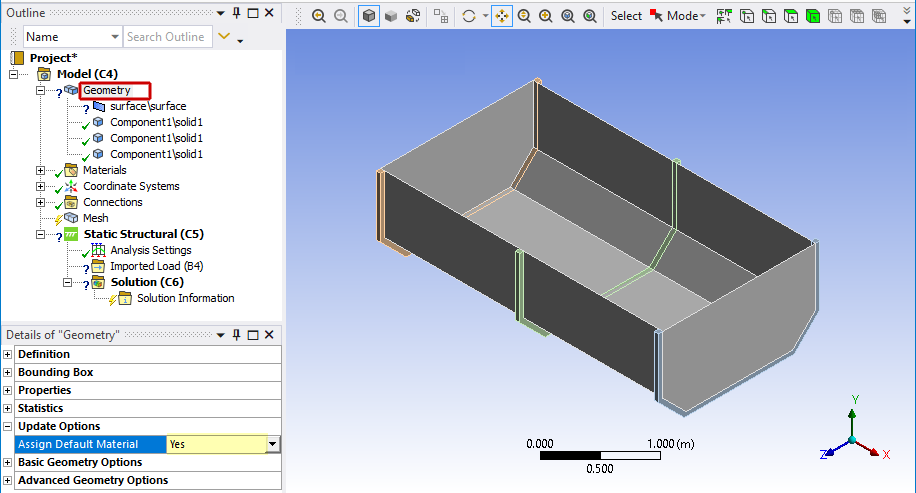This screenshot has height=493, width=916.
Task: Expand the Bounding Box section
Action: tap(8, 373)
